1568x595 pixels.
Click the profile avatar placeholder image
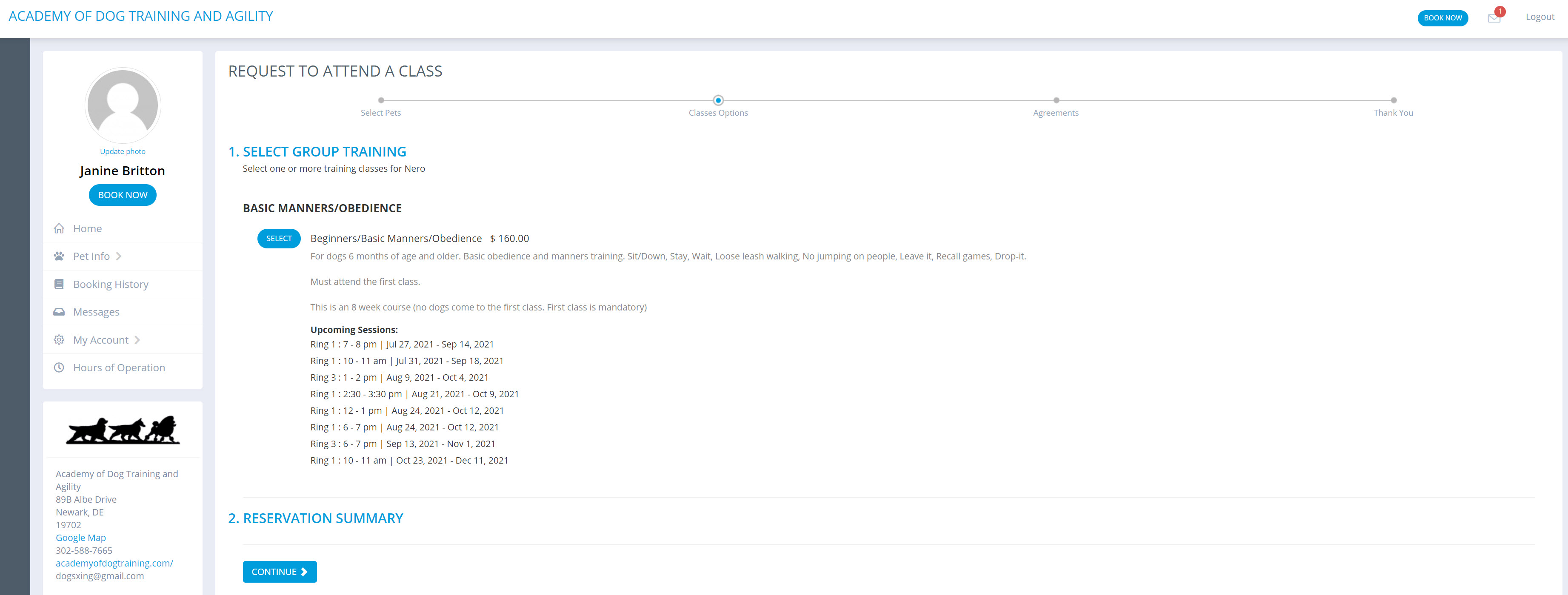click(123, 105)
